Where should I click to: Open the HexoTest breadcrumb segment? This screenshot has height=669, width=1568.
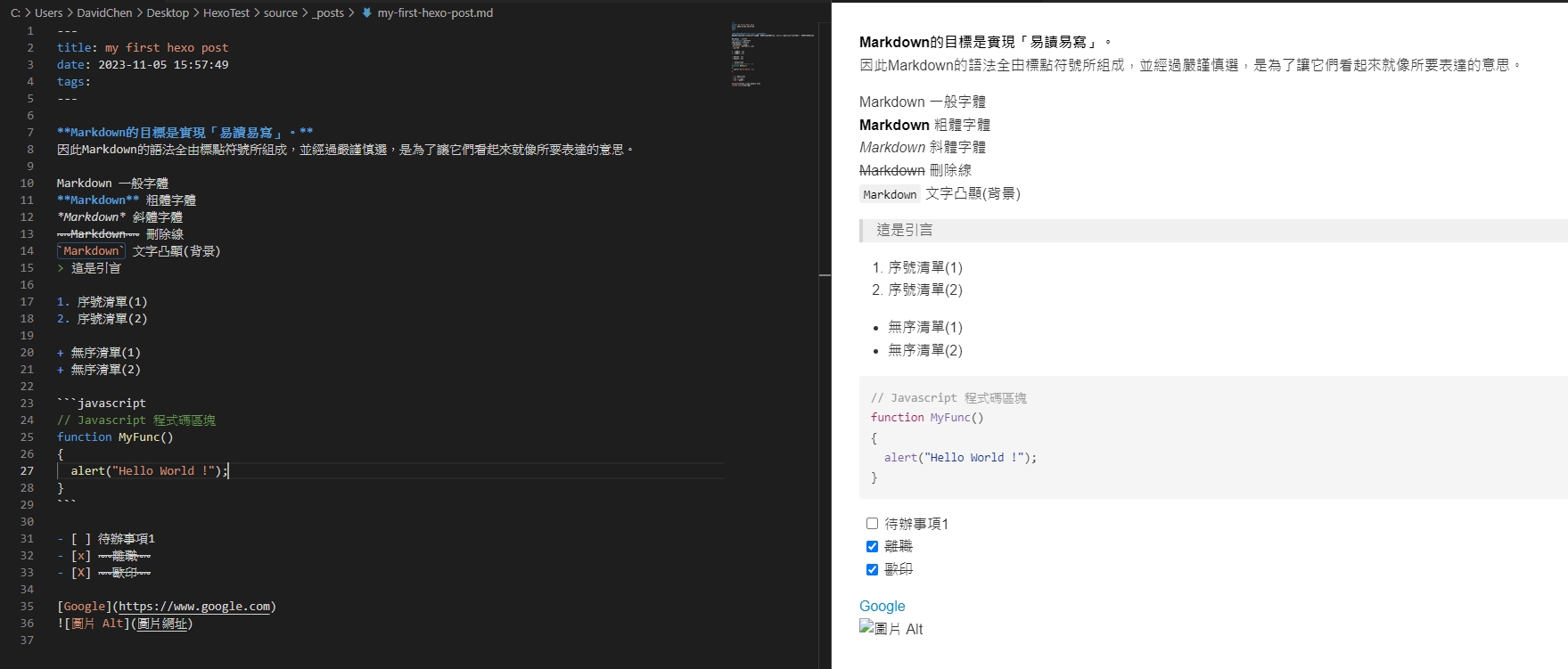tap(226, 13)
